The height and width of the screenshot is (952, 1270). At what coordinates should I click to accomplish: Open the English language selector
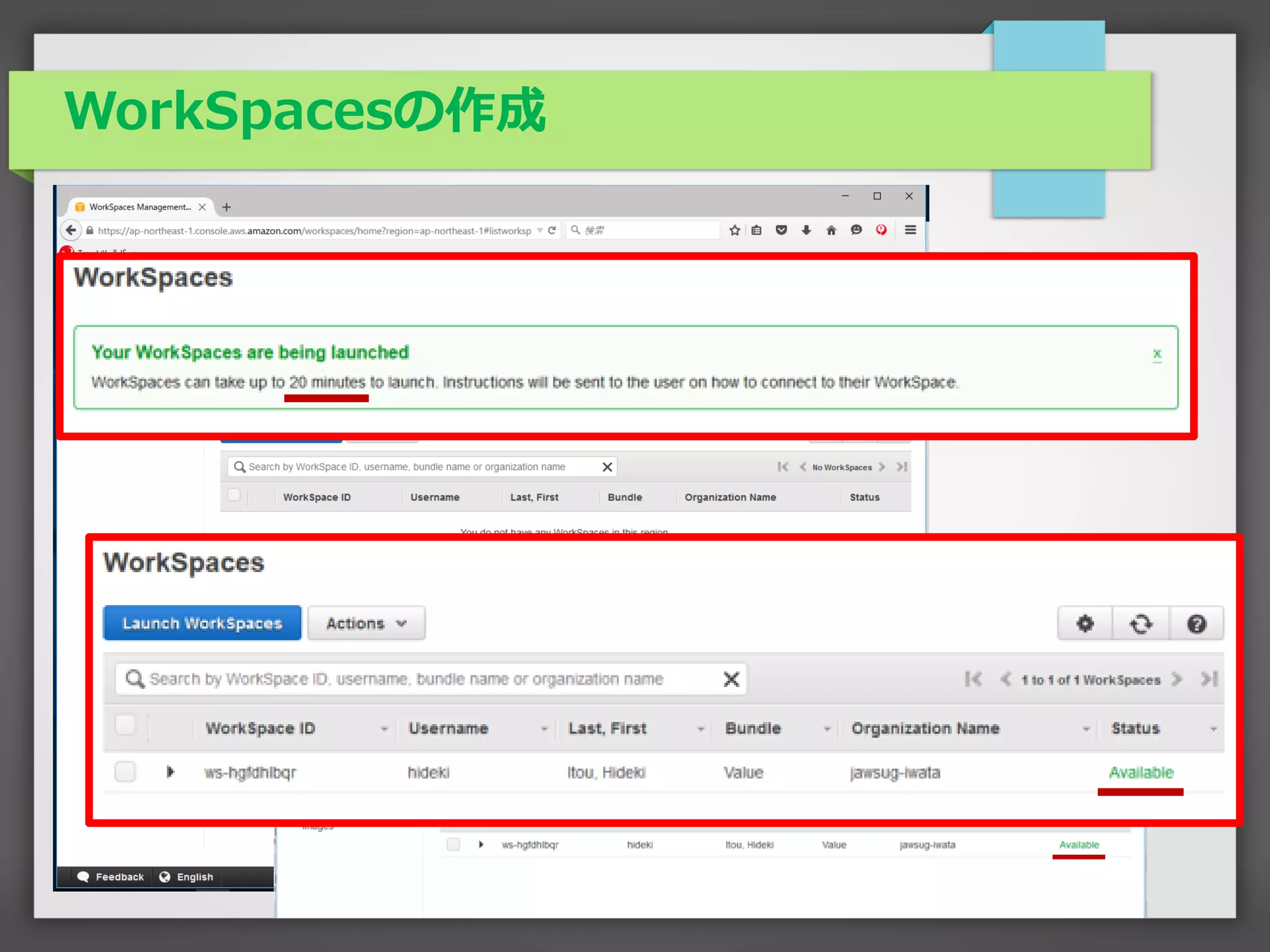(186, 877)
